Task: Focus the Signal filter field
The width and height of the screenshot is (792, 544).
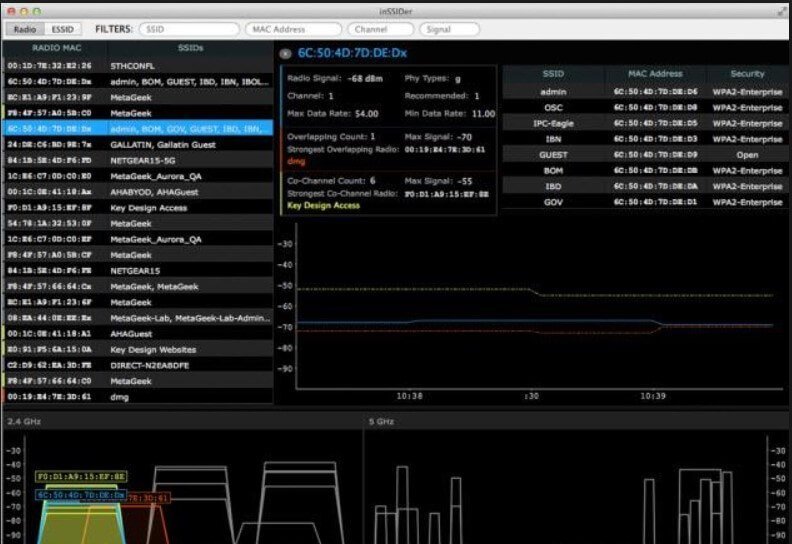Action: point(450,29)
